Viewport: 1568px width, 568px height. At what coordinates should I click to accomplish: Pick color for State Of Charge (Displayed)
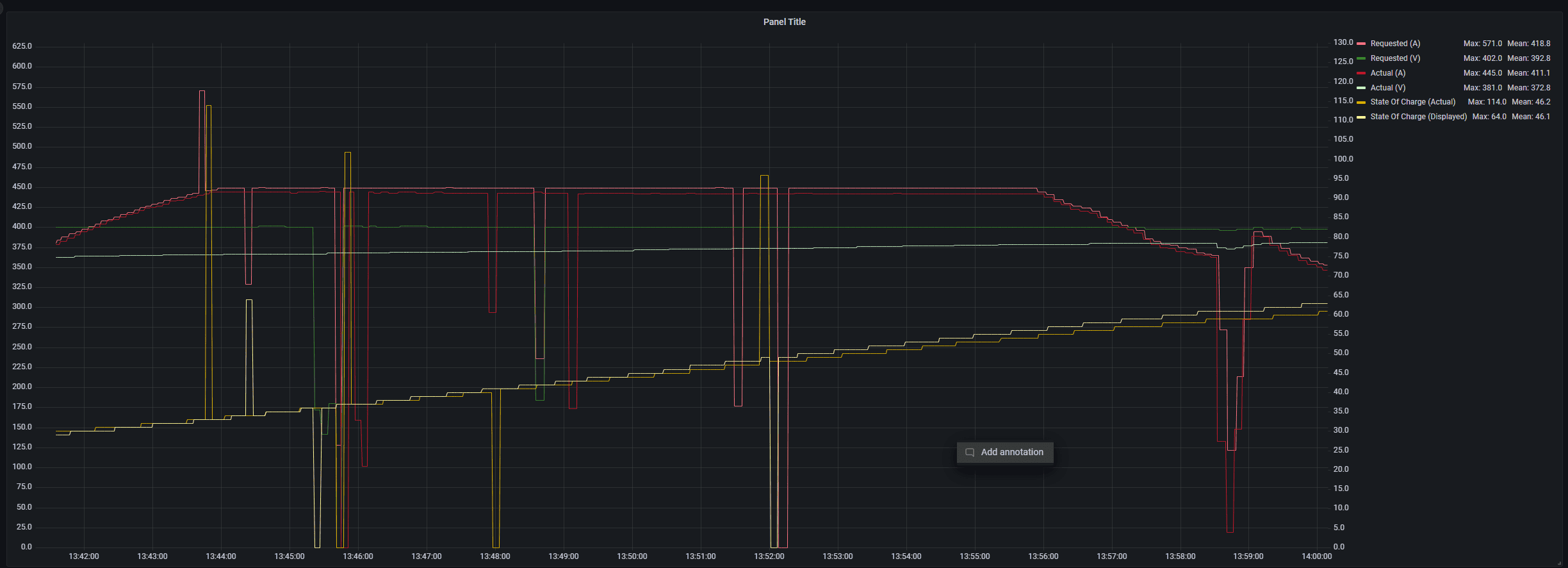point(1361,117)
